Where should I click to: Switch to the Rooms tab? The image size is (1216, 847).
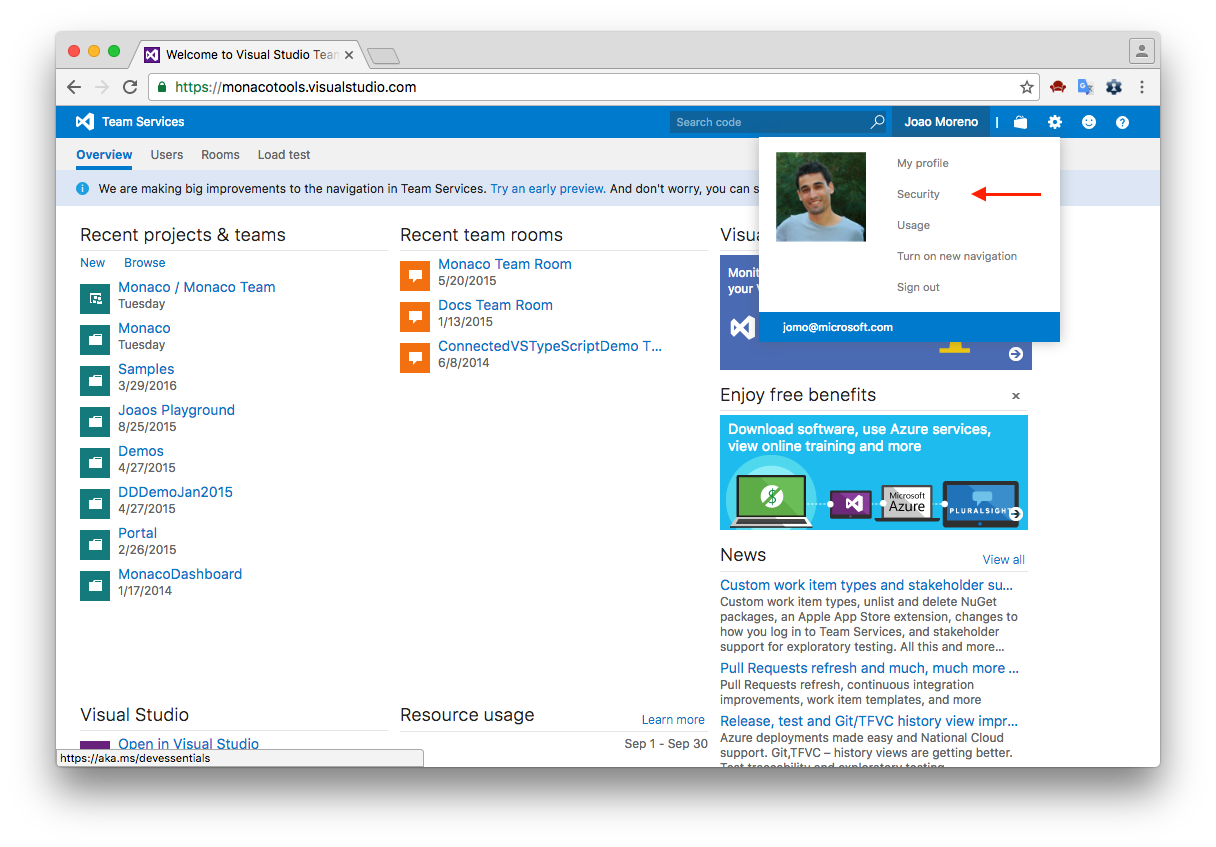pyautogui.click(x=220, y=155)
